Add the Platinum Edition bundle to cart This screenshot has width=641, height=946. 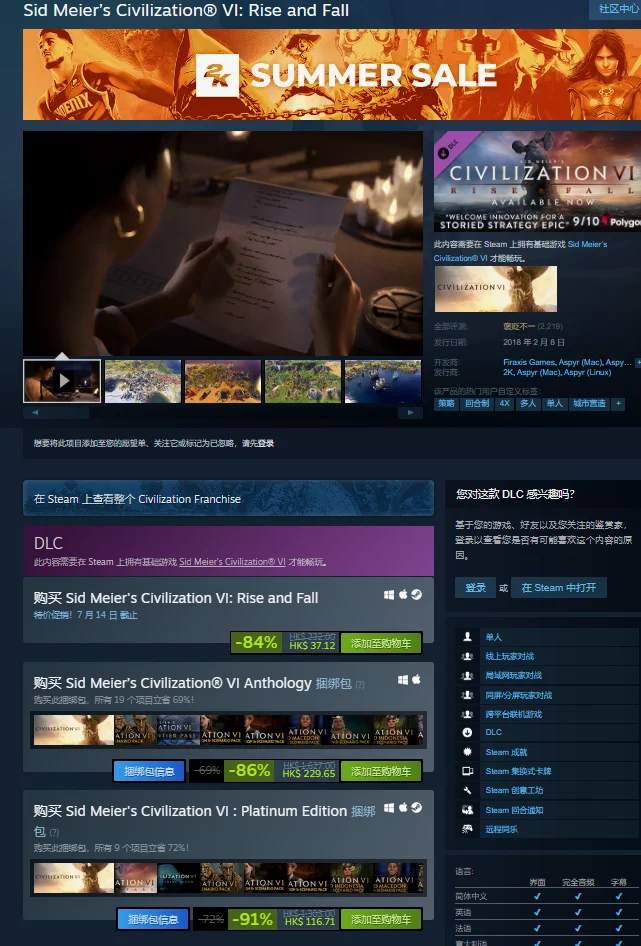click(381, 919)
